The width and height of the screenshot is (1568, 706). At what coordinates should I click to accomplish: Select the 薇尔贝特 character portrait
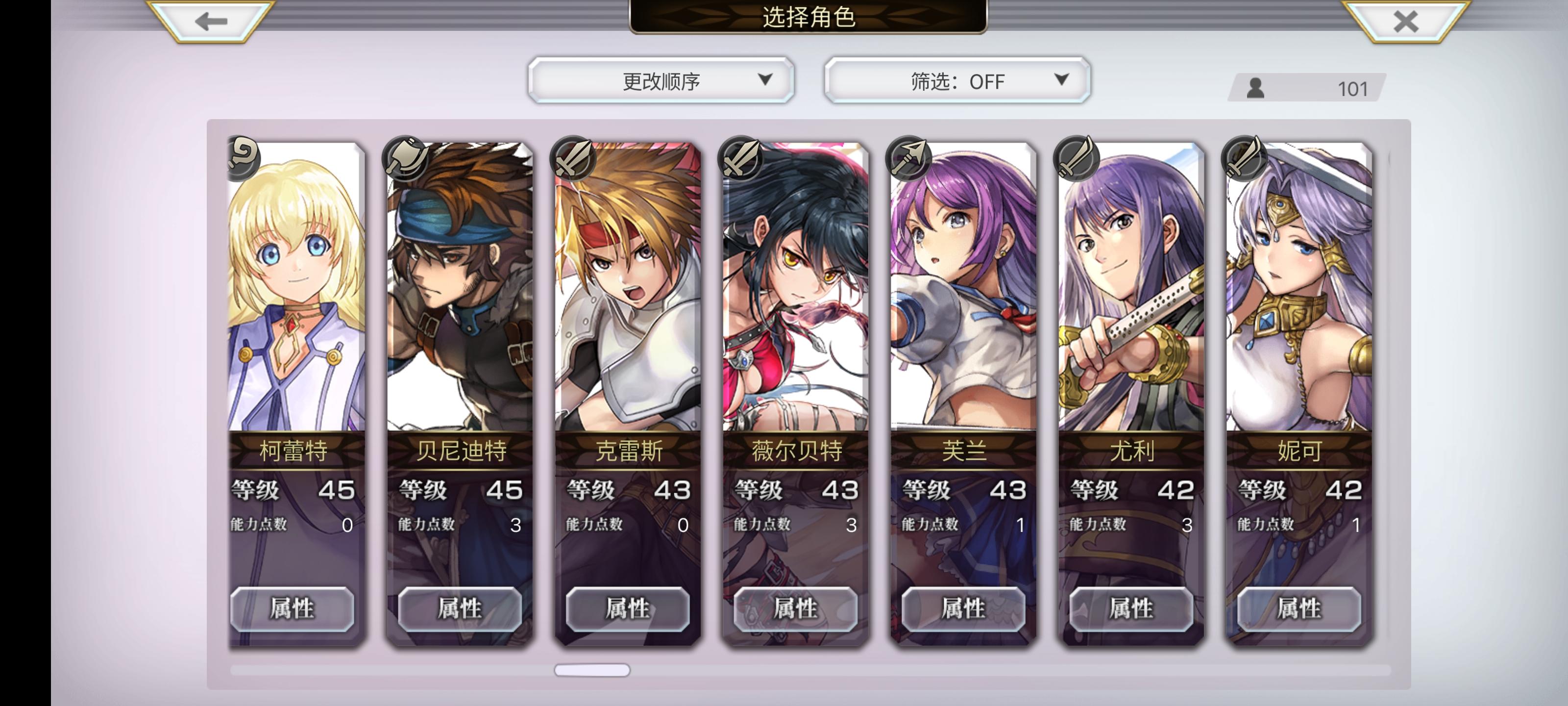(795, 286)
